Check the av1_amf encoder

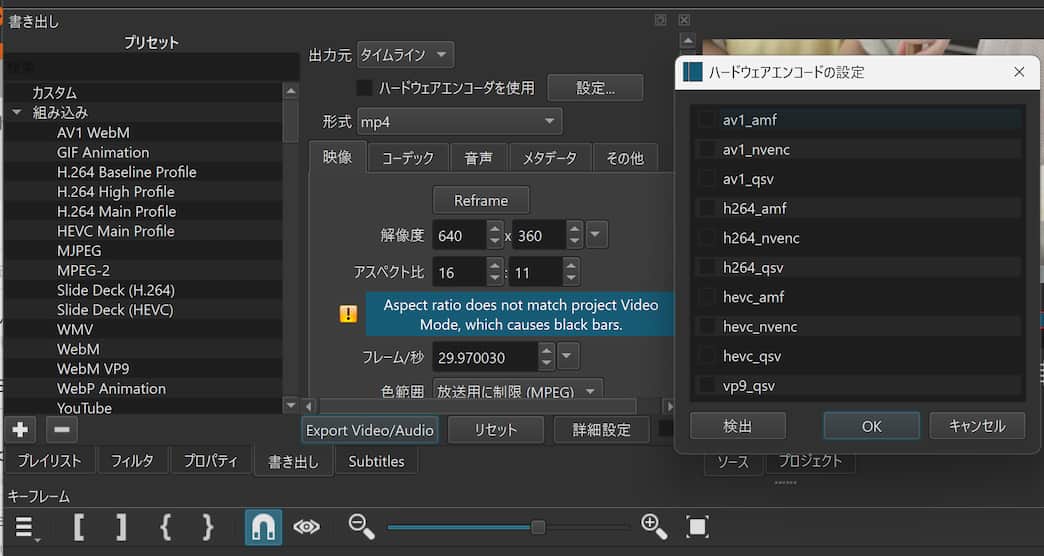[706, 120]
